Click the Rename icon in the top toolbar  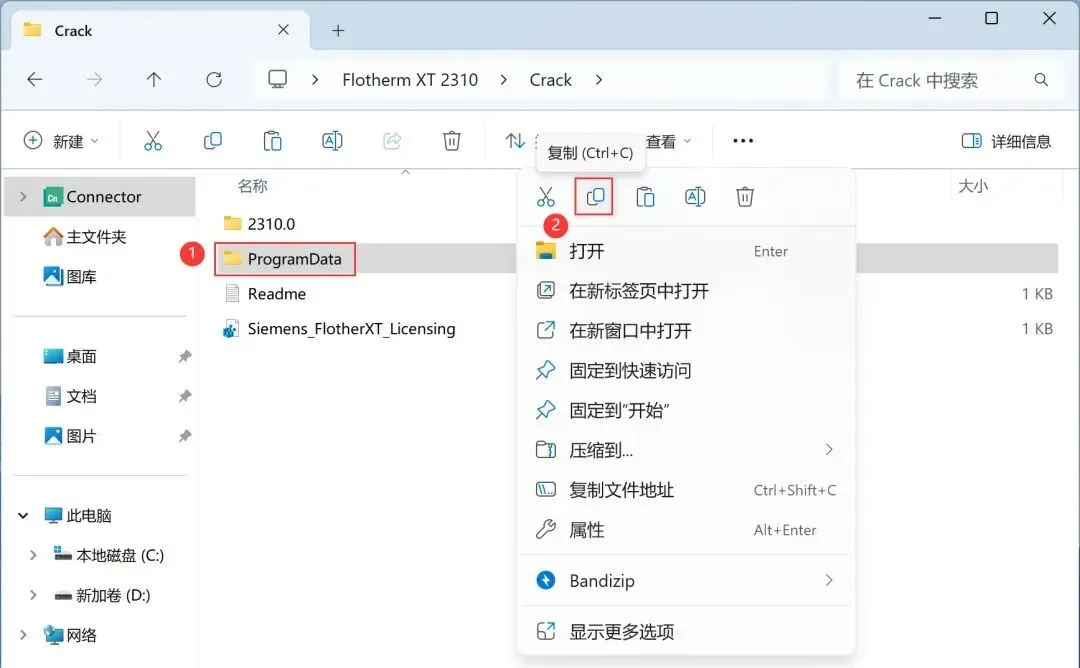(x=332, y=141)
